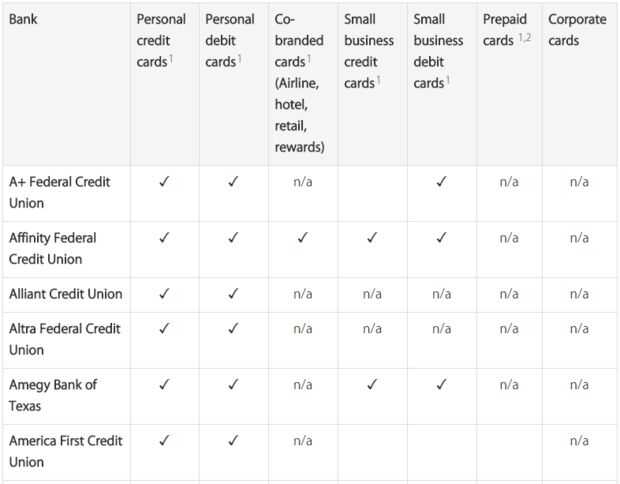The width and height of the screenshot is (620, 484).
Task: Open footnote 1,2 beside Prepaid cards
Action: (524, 38)
